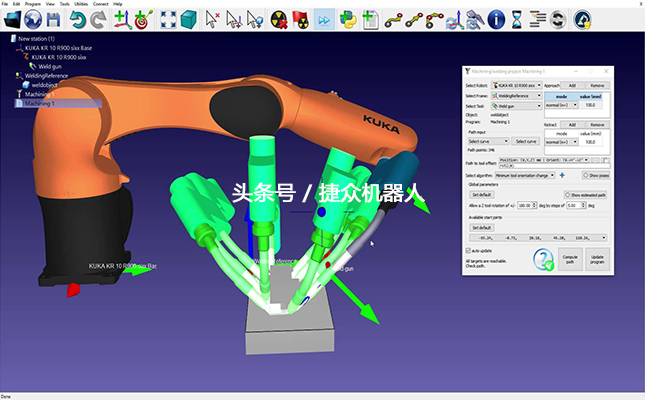Open the Utilities menu
Image resolution: width=645 pixels, height=400 pixels.
coord(77,4)
